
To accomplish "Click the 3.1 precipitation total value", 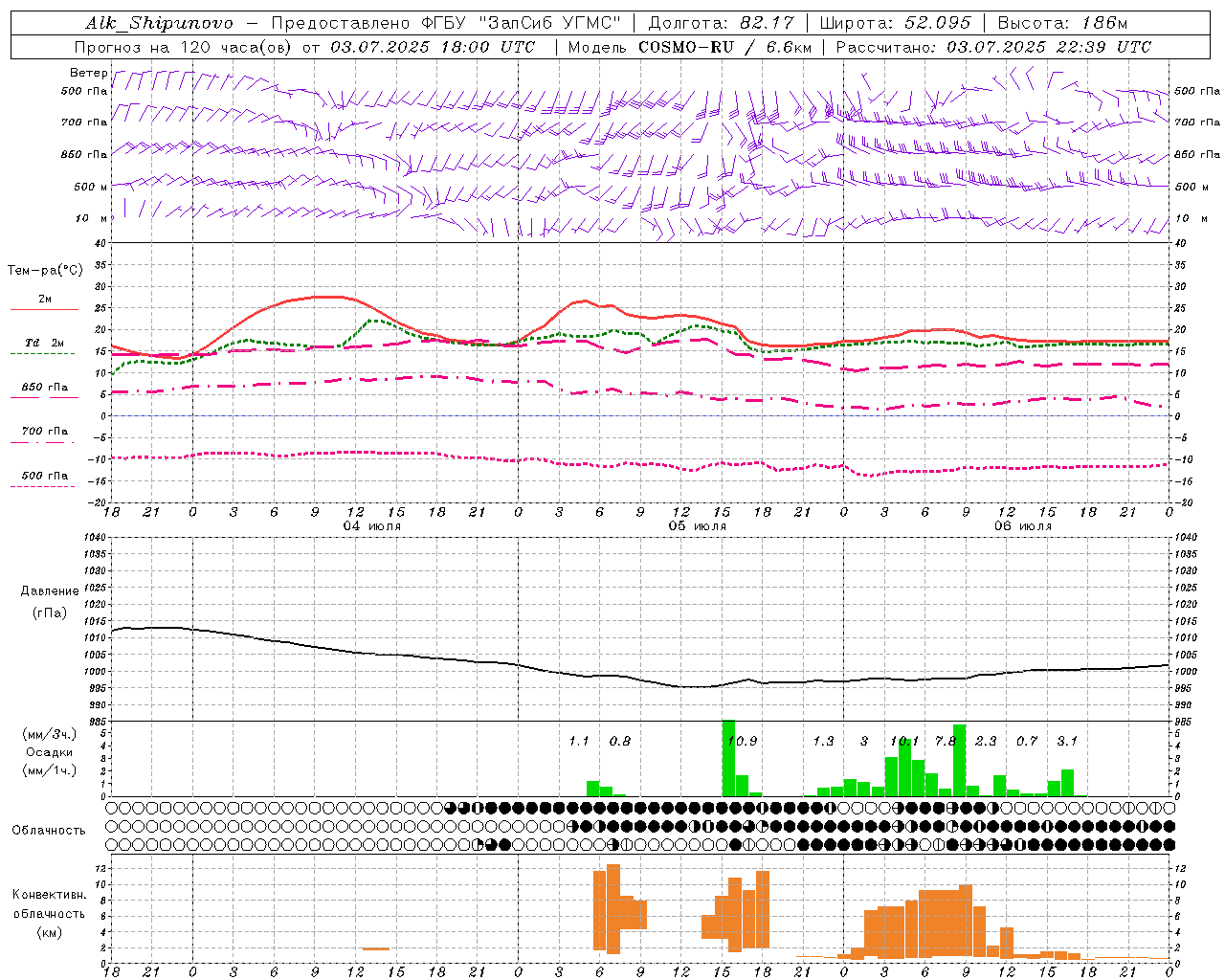I will (x=1067, y=741).
